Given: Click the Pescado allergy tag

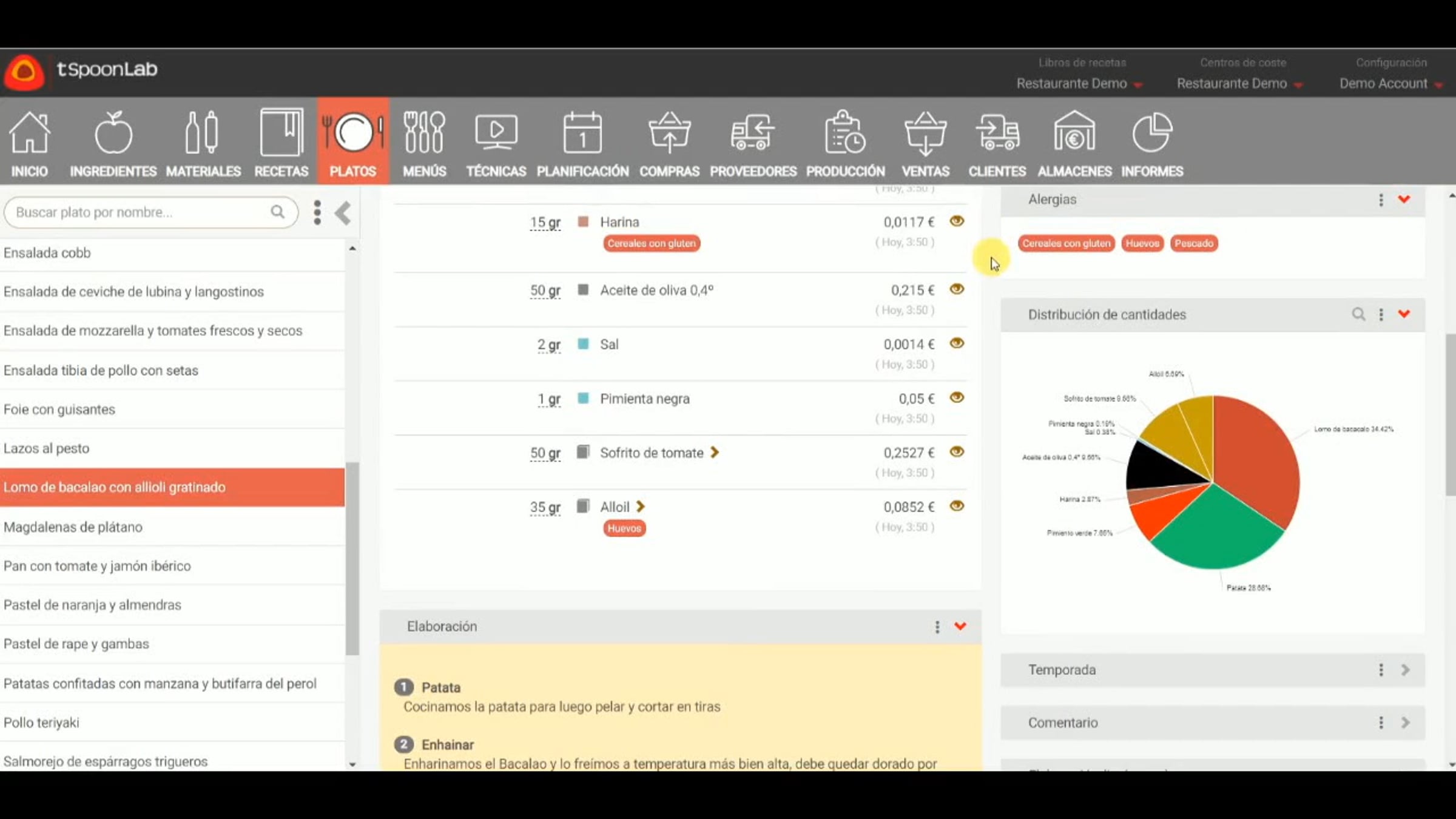Looking at the screenshot, I should tap(1193, 243).
